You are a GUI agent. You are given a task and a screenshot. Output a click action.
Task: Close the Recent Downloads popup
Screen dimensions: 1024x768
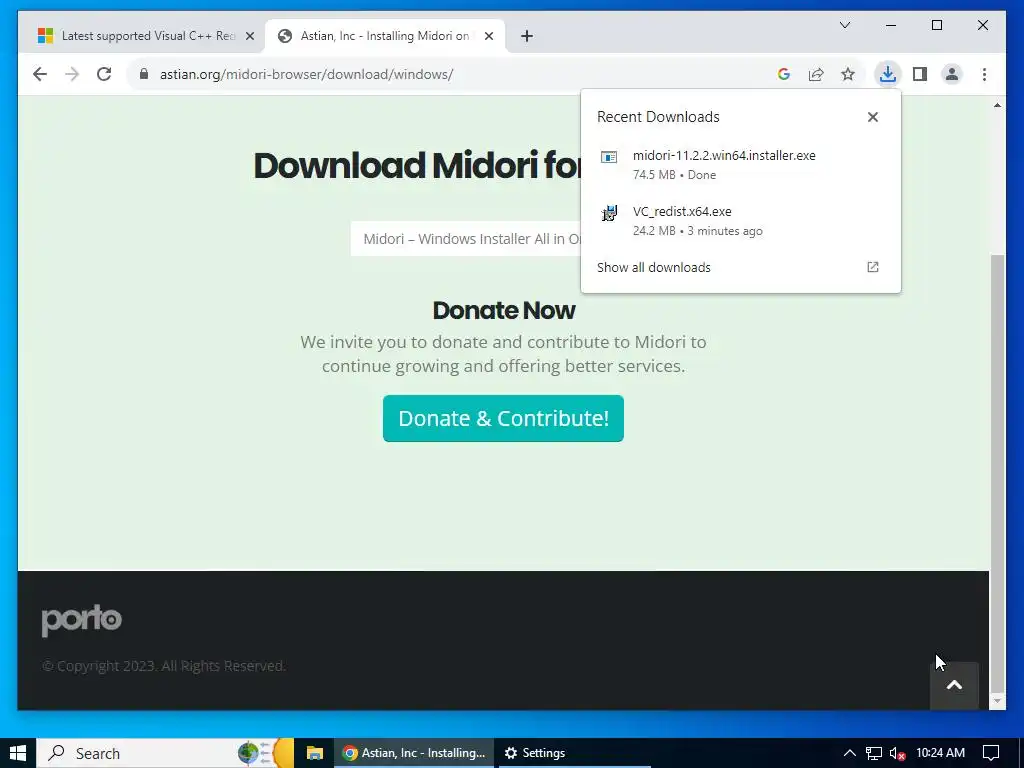[872, 117]
